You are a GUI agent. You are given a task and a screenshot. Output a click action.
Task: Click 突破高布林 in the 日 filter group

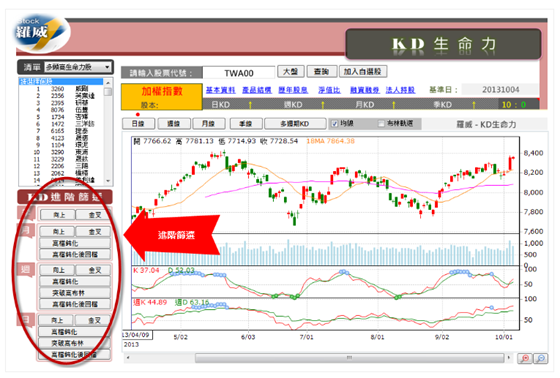pos(74,343)
